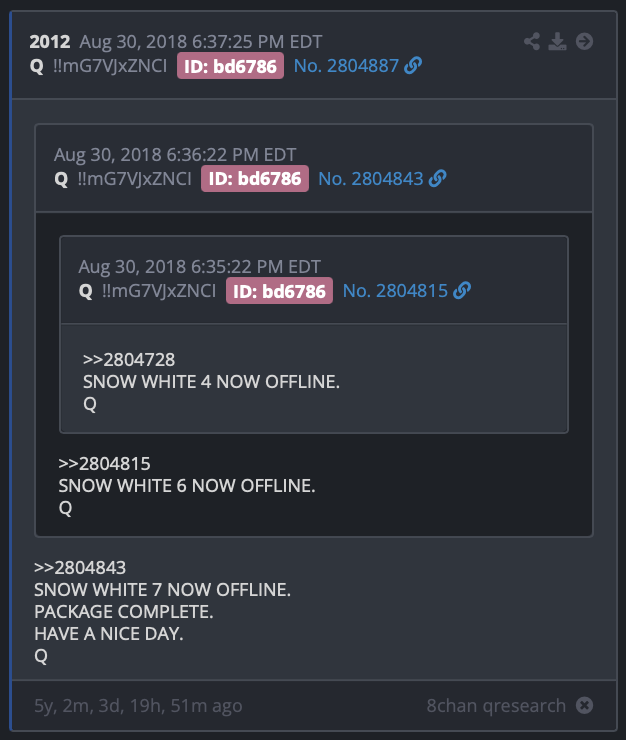Viewport: 626px width, 740px height.
Task: Click chain link icon next to No. 2804815
Action: [x=462, y=291]
